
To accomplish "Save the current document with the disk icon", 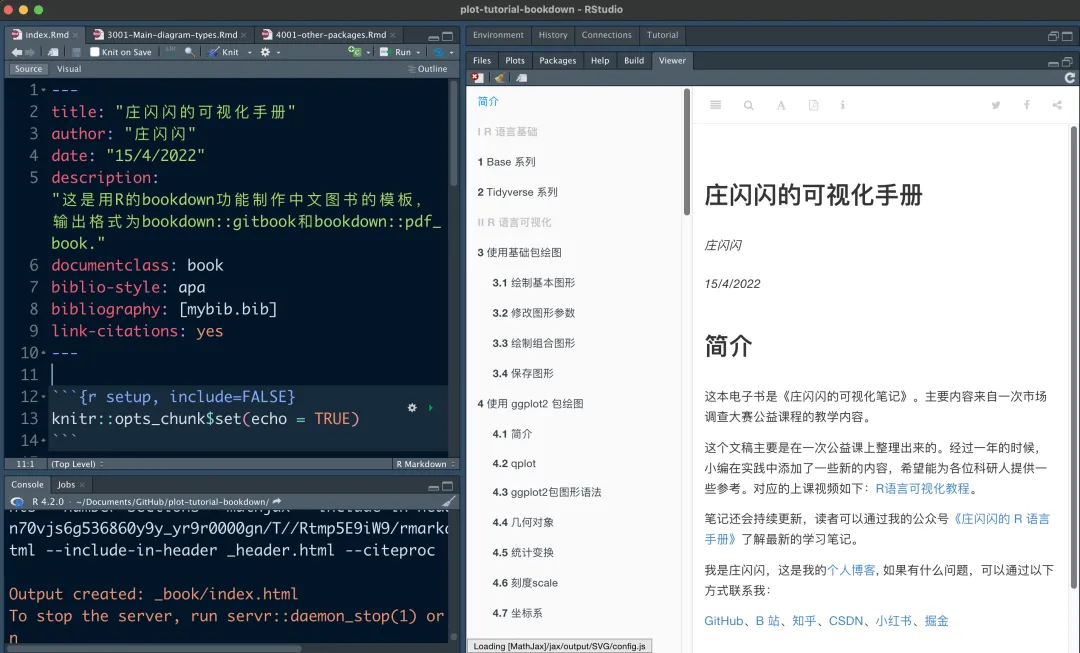I will pos(76,52).
